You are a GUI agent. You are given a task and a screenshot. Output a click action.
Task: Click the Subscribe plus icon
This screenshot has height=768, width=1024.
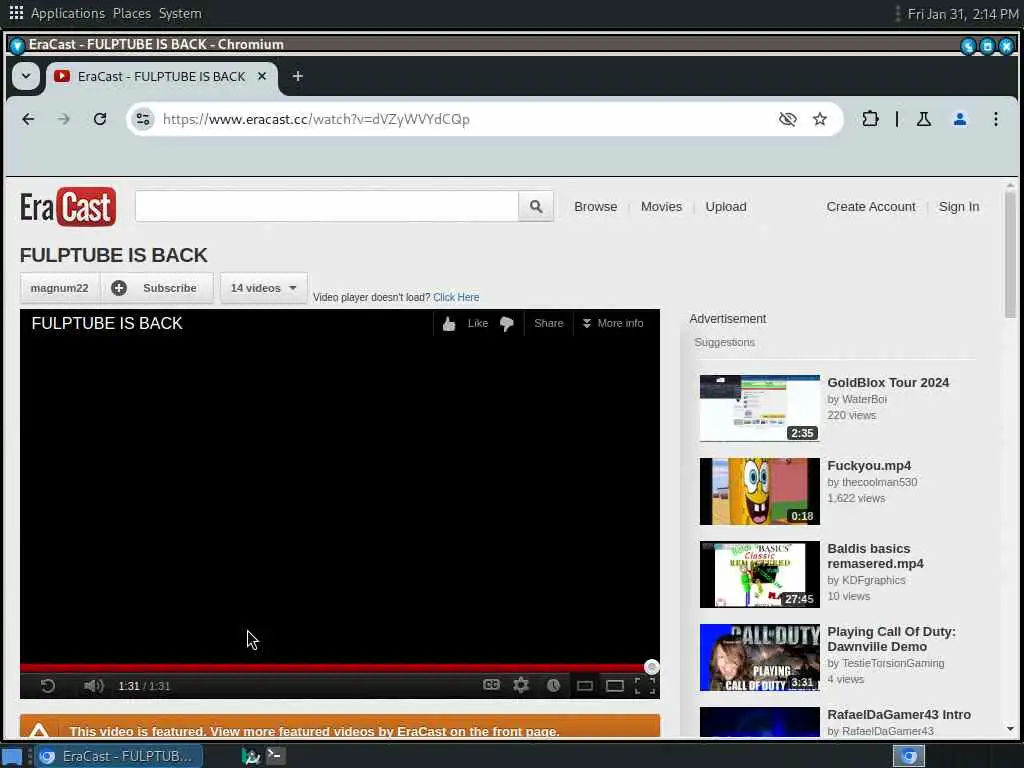point(119,288)
